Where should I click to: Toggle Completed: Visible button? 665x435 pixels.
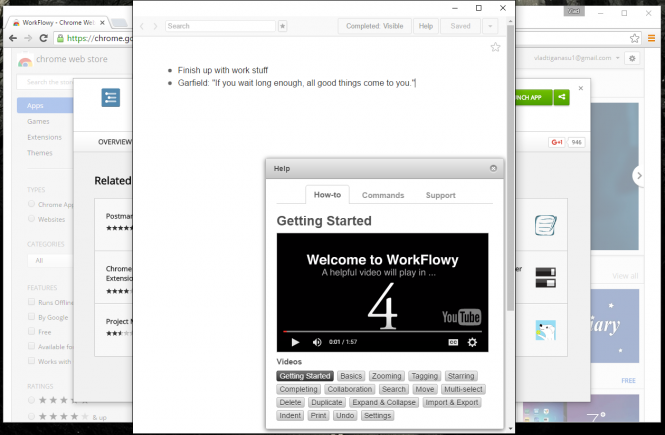pyautogui.click(x=374, y=26)
